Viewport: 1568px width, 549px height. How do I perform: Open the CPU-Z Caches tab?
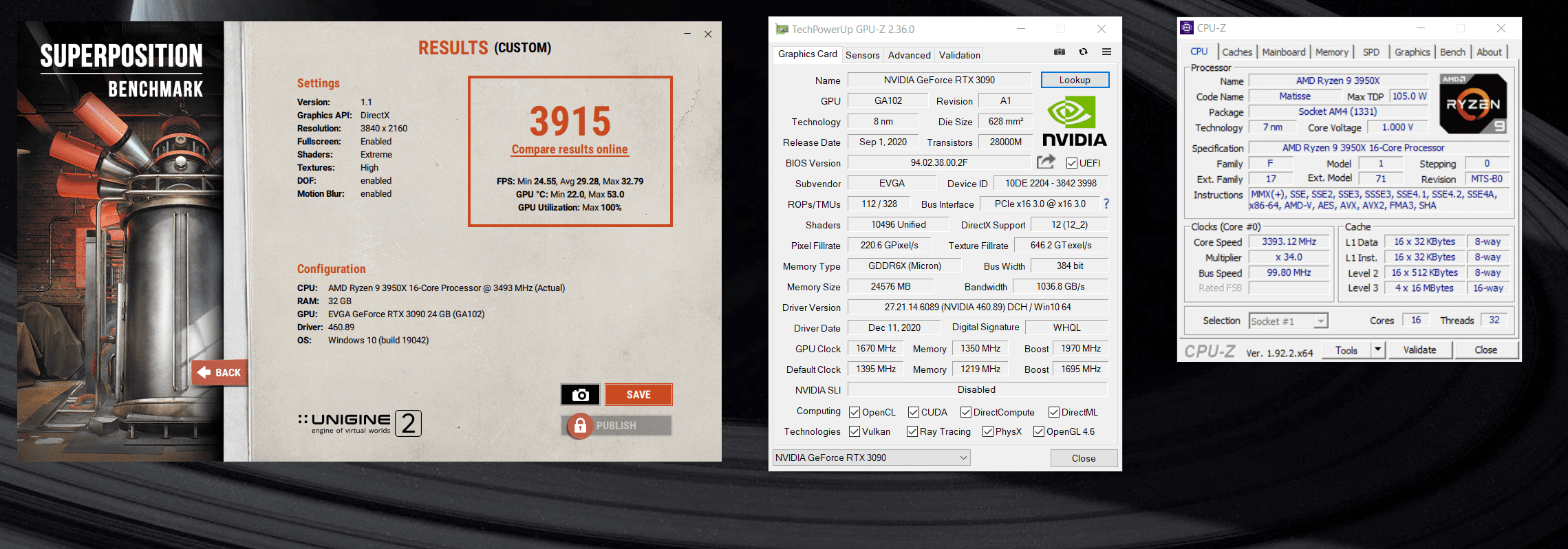(1237, 52)
